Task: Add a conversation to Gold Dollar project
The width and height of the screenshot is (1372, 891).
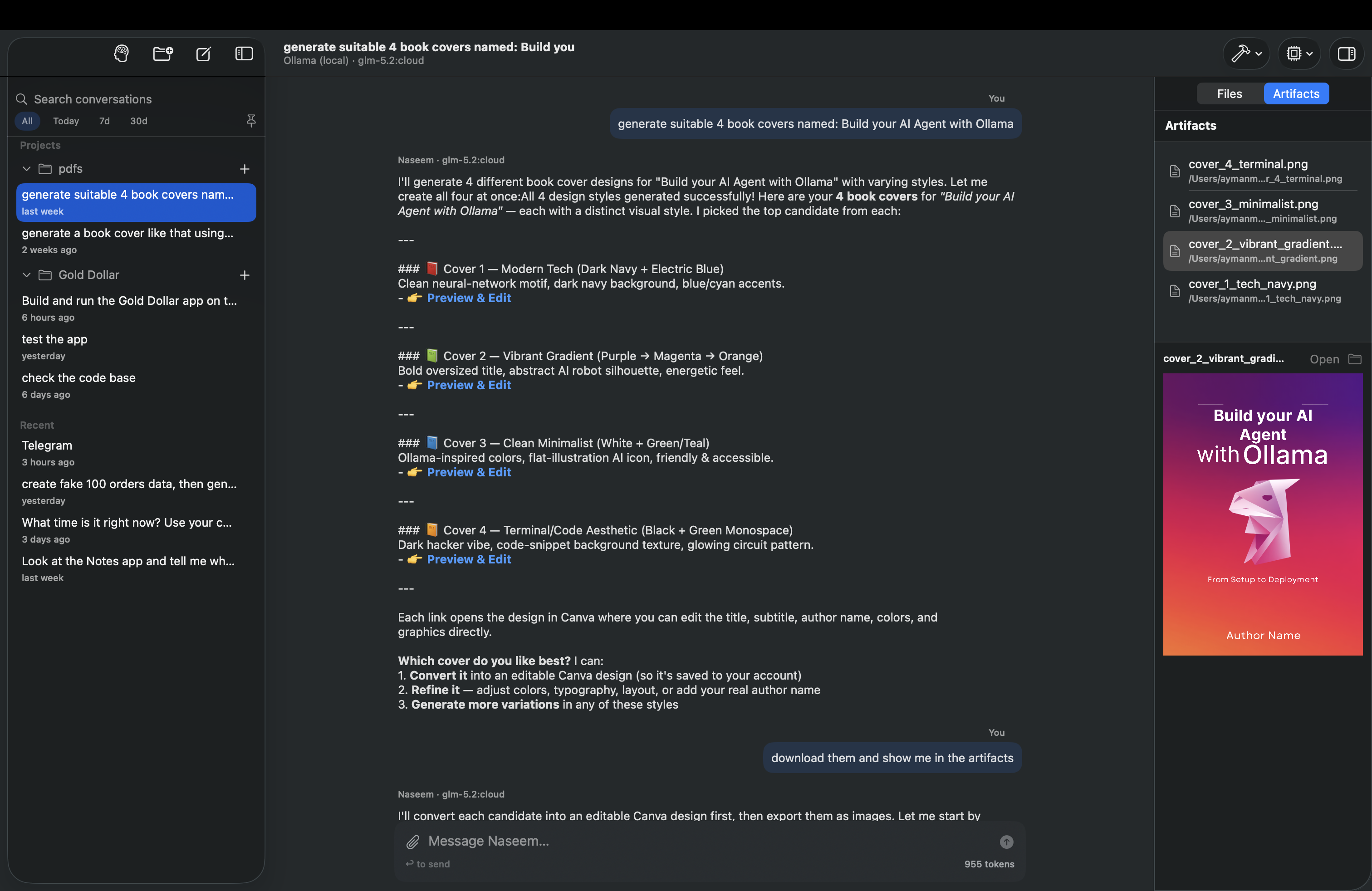Action: pyautogui.click(x=245, y=275)
